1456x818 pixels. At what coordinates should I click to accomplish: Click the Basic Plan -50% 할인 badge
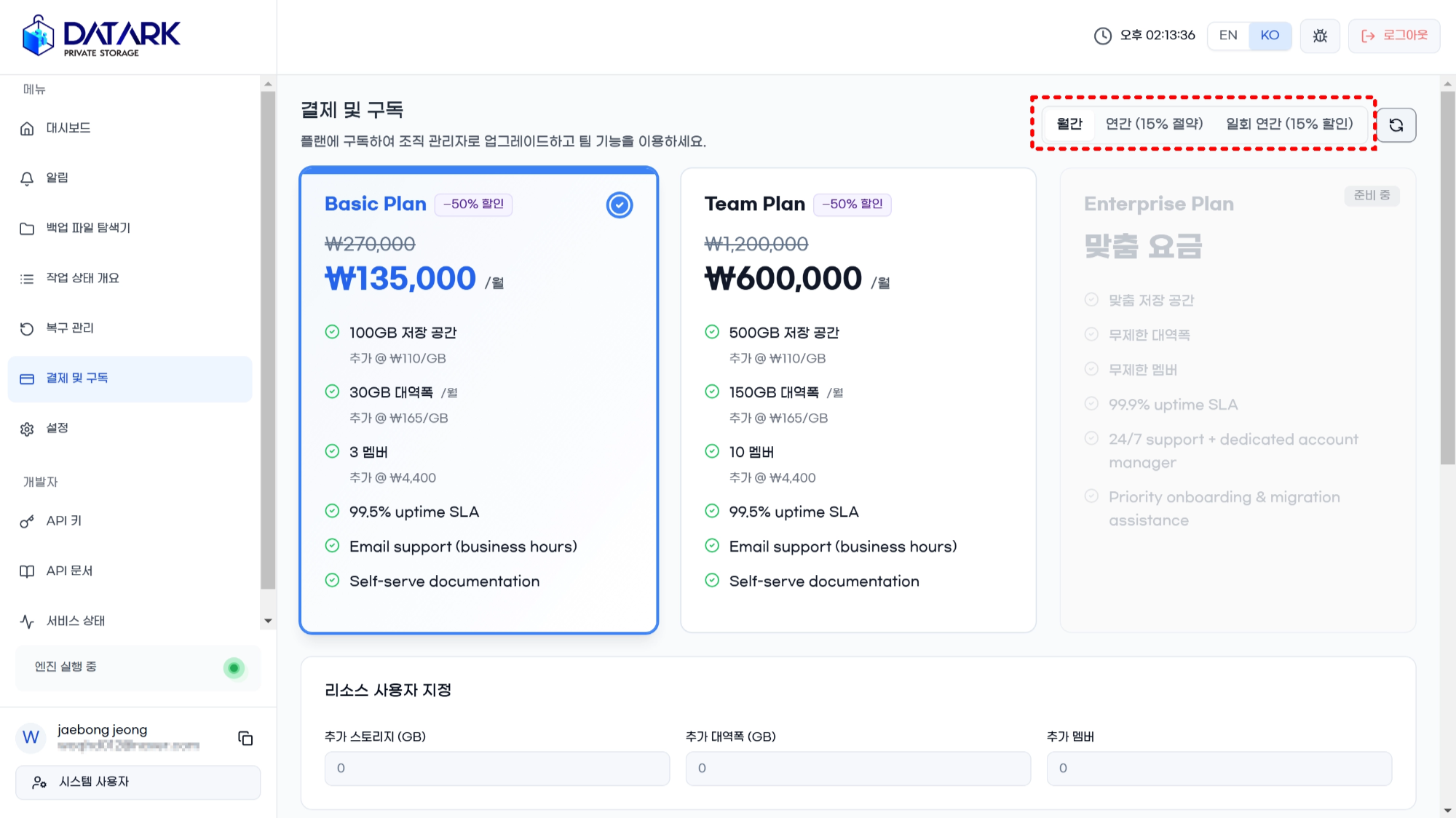coord(473,204)
